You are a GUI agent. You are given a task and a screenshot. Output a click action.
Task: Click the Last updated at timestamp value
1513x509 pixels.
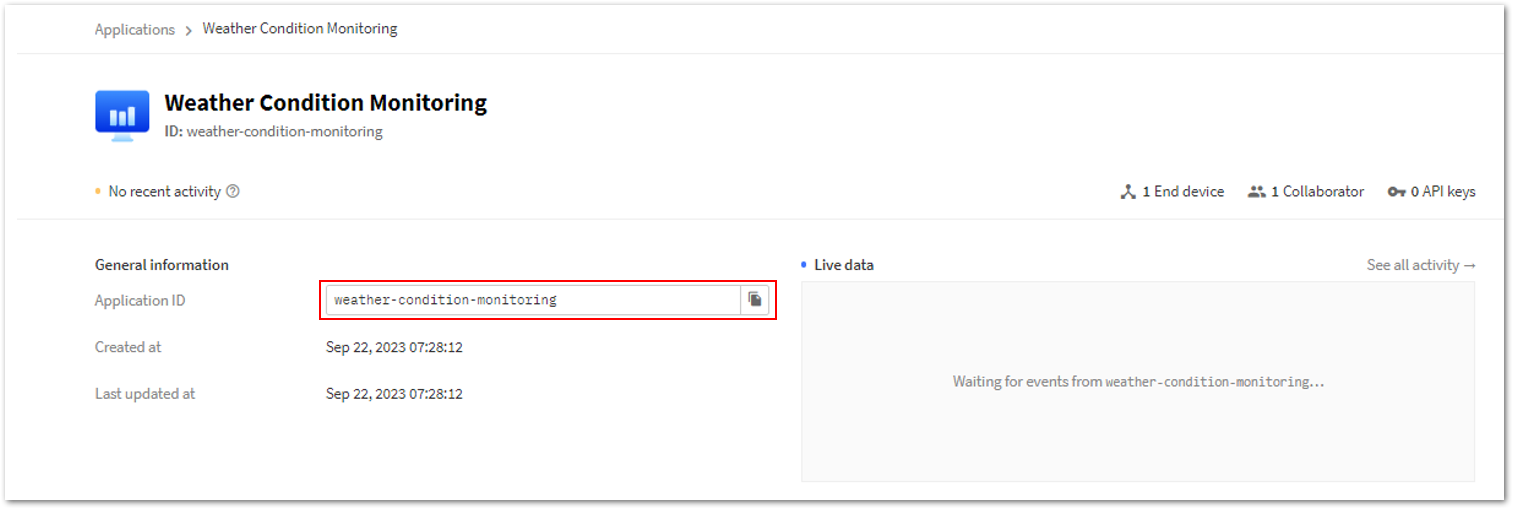coord(394,394)
